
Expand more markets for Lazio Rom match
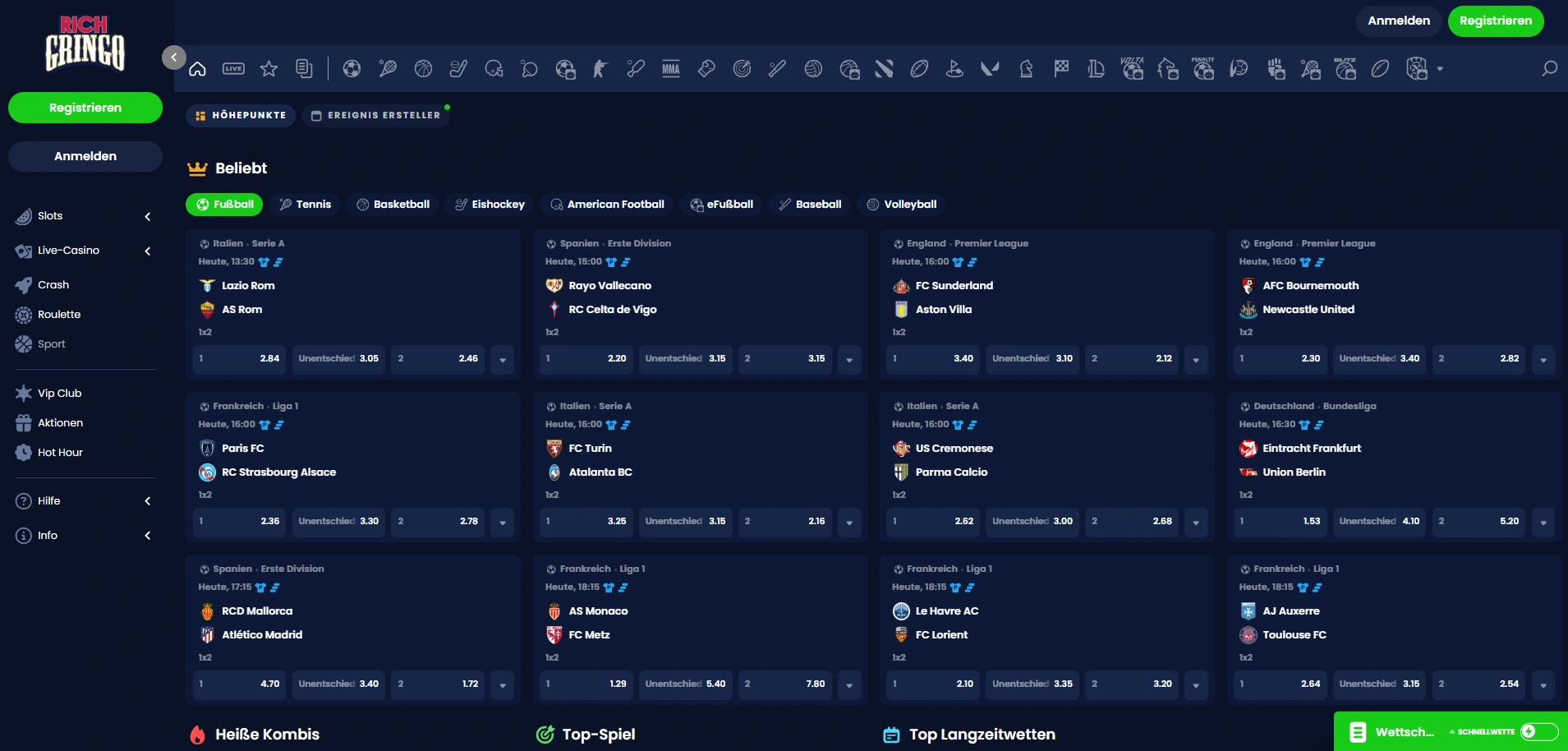pos(502,359)
